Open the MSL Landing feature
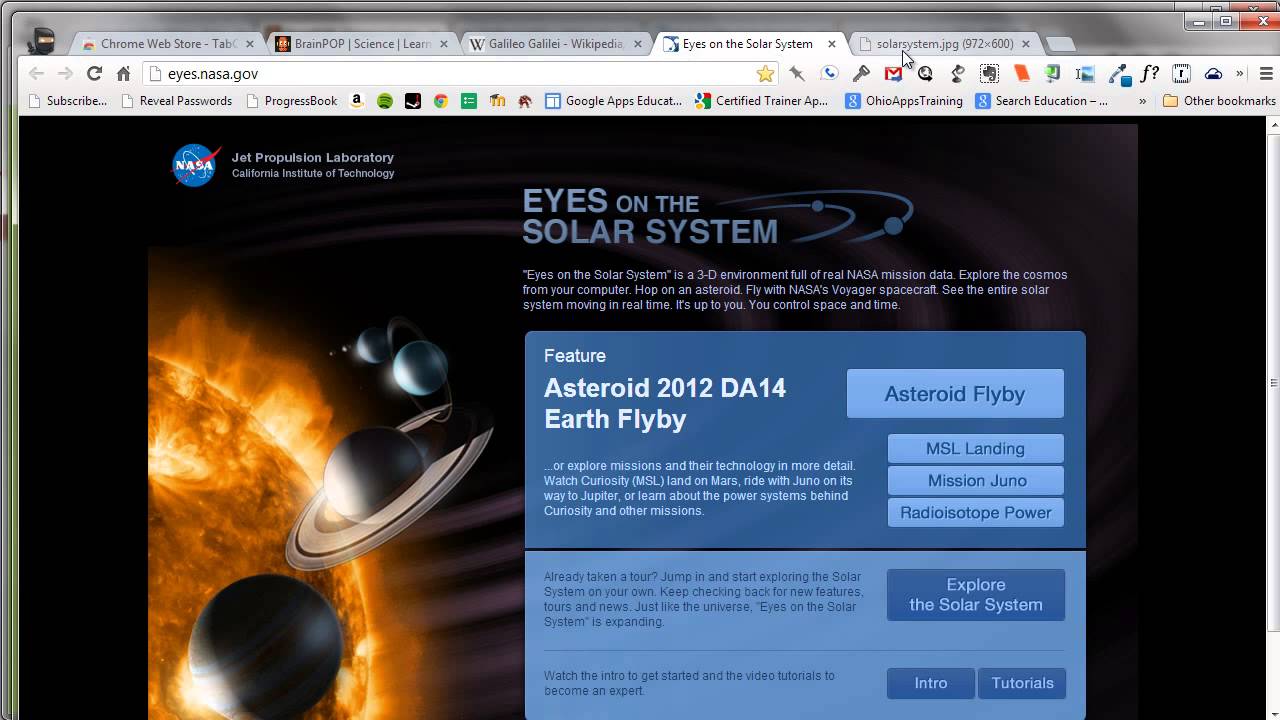Viewport: 1280px width, 720px height. tap(975, 448)
